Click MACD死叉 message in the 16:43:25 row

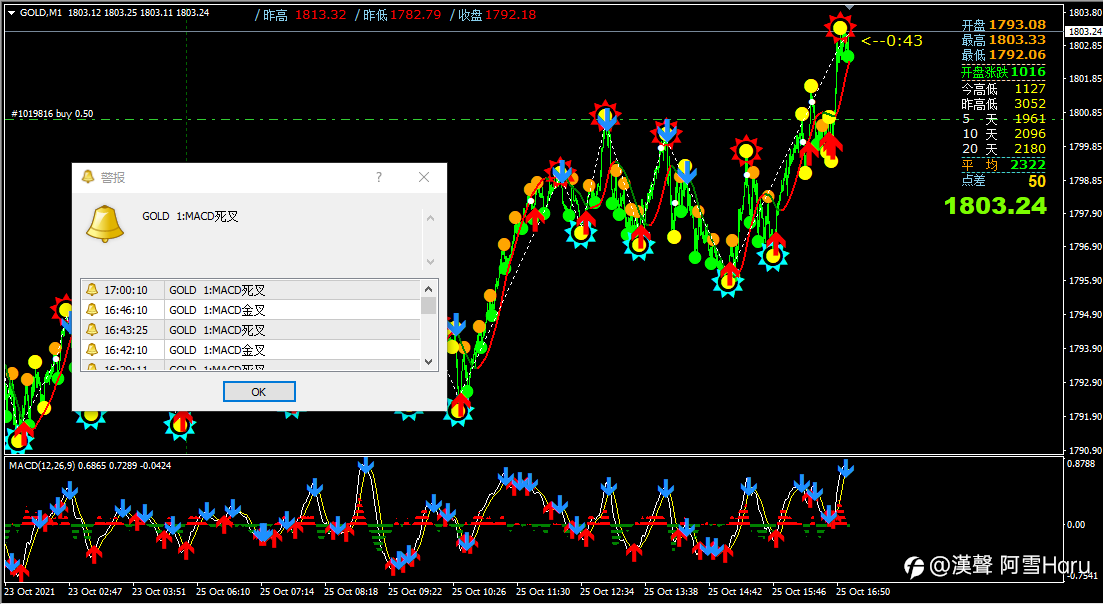(x=217, y=329)
